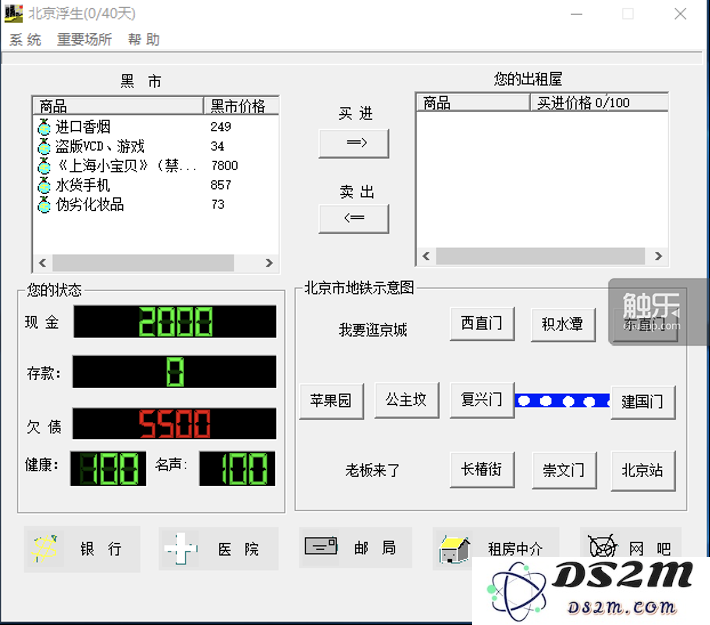The width and height of the screenshot is (710, 625).
Task: Go to 北京站 station
Action: (643, 471)
